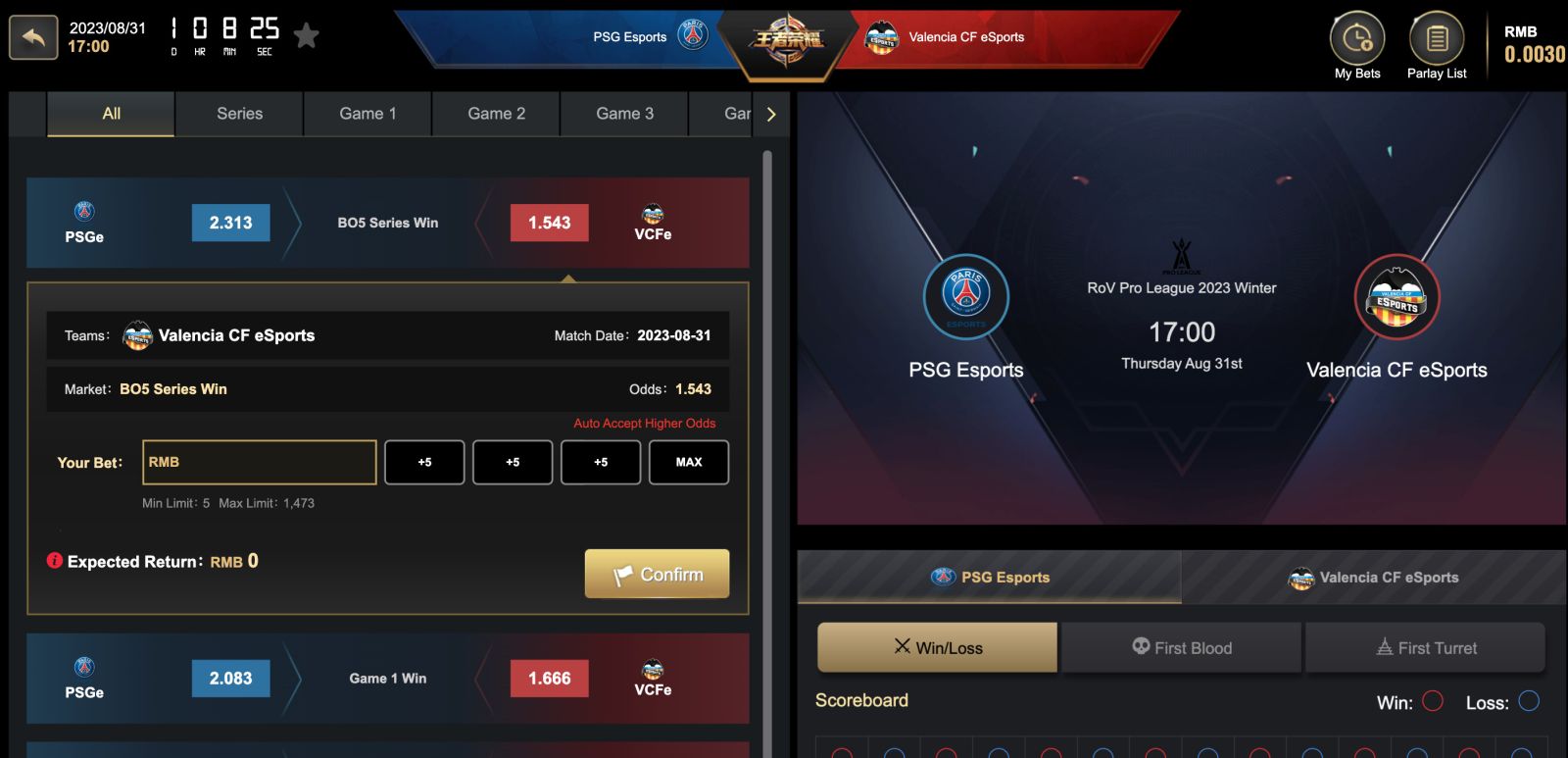Toggle Auto Accept Higher Odds
Screen dimensions: 1568x758
(x=644, y=424)
